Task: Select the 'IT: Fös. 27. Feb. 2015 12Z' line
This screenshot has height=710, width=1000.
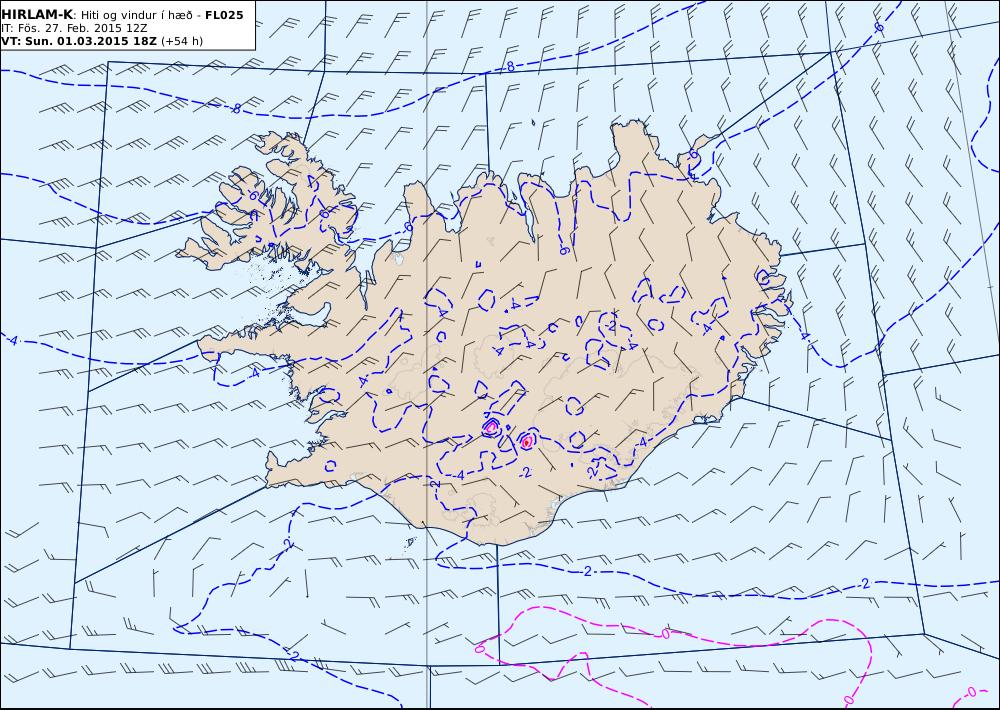Action: point(74,28)
